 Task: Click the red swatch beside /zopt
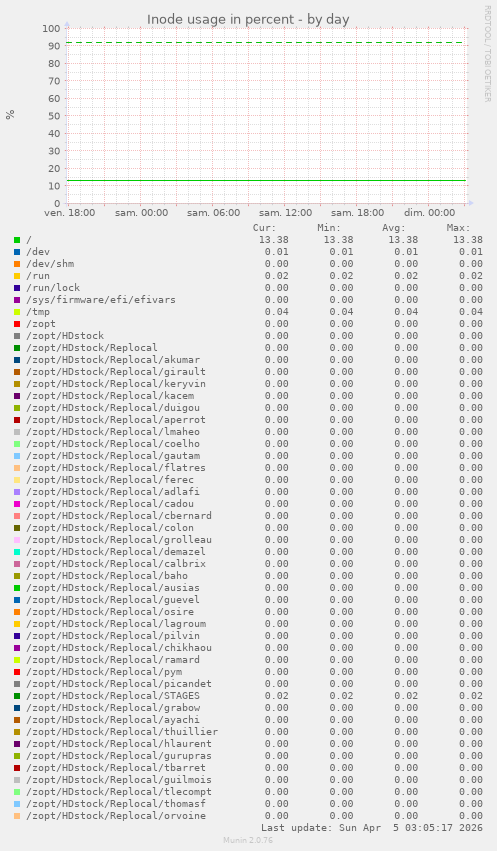coord(17,324)
